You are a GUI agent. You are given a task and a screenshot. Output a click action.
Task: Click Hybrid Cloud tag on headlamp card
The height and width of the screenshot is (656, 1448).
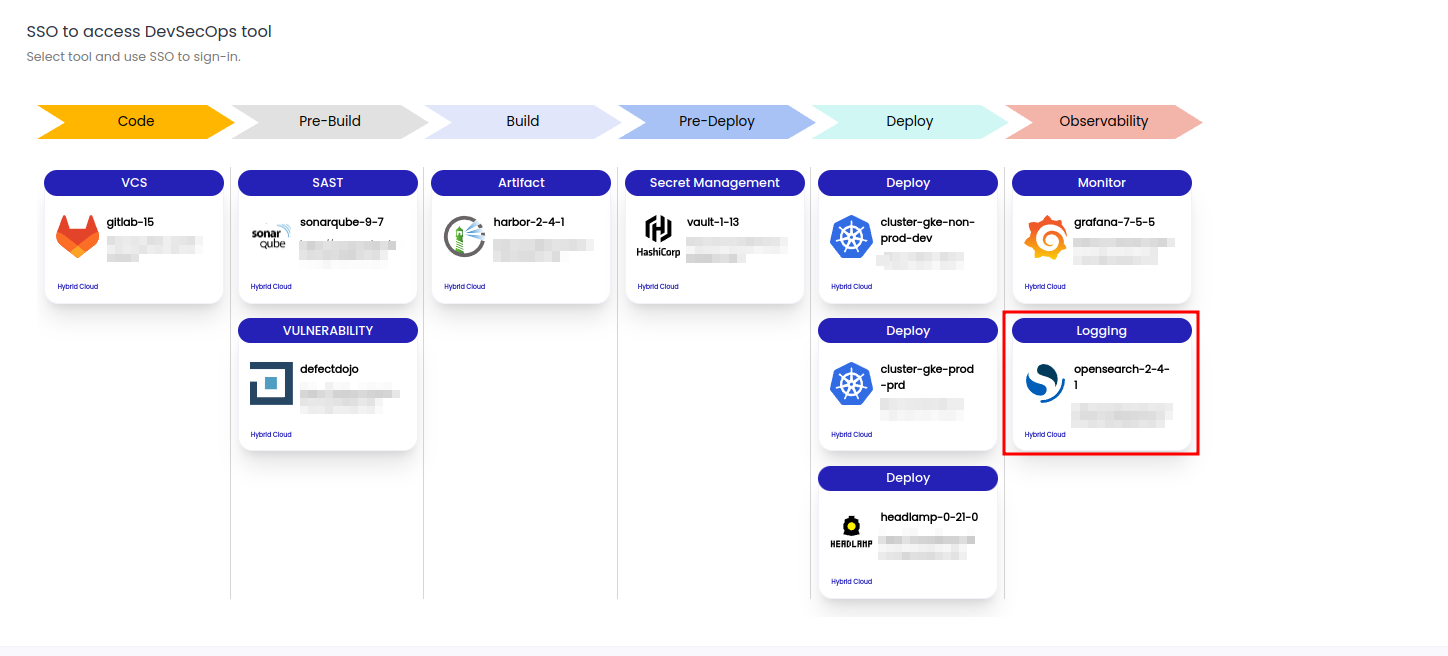point(851,582)
